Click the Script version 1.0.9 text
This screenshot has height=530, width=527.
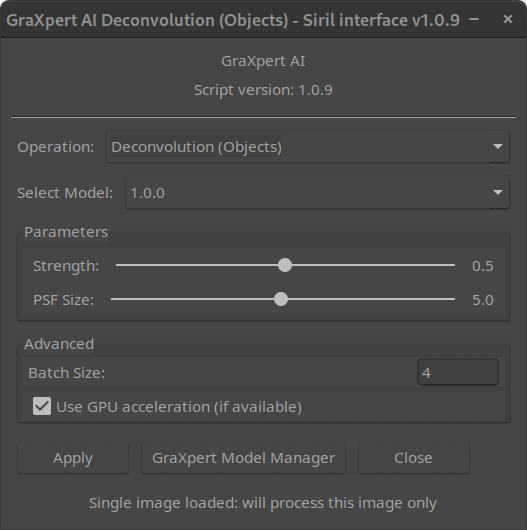pos(263,90)
